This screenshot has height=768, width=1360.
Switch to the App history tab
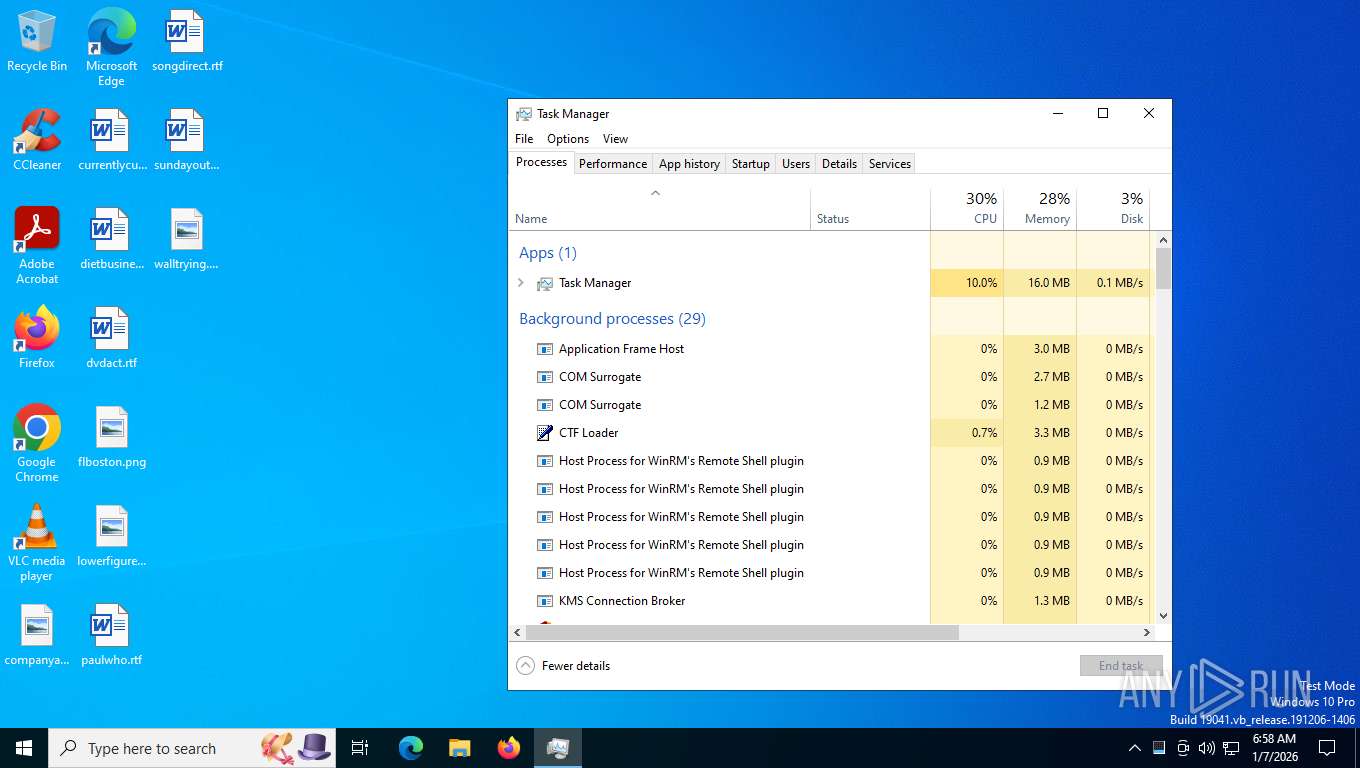[689, 164]
